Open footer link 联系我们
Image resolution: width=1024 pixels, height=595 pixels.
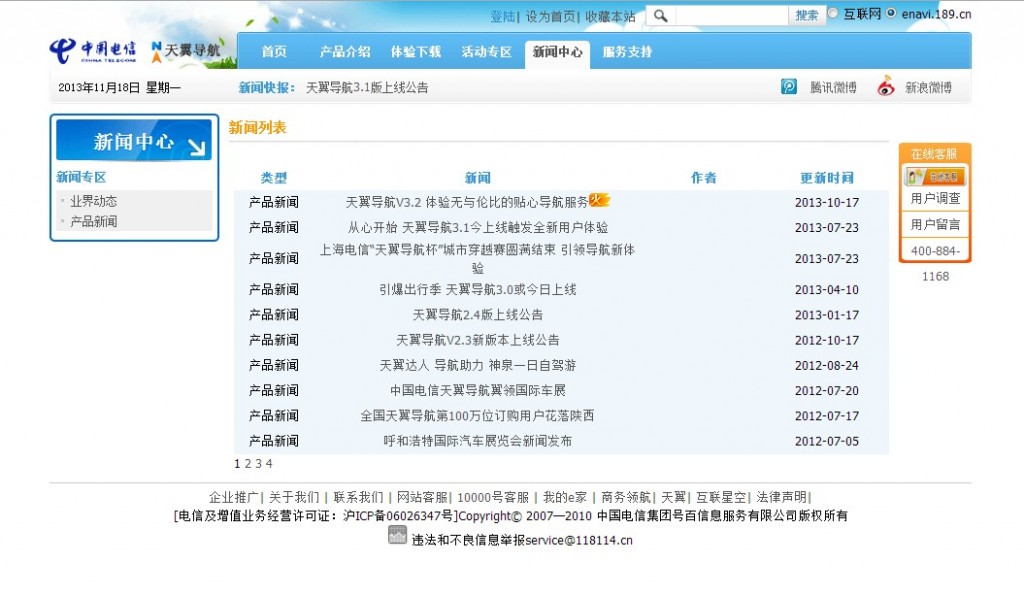point(358,498)
